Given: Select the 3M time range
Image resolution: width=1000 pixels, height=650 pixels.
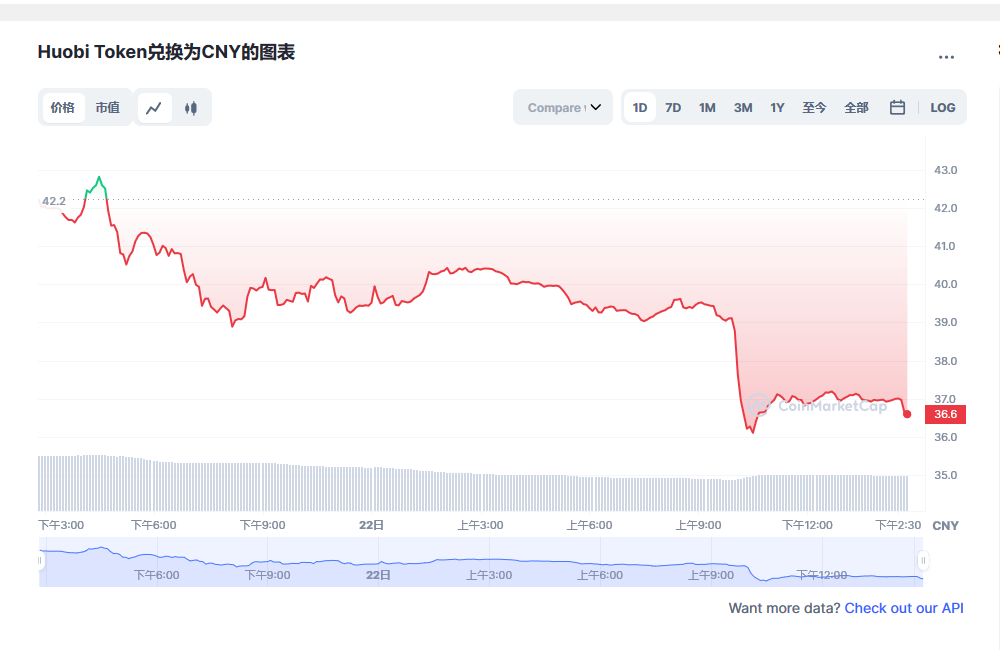Looking at the screenshot, I should click(743, 107).
